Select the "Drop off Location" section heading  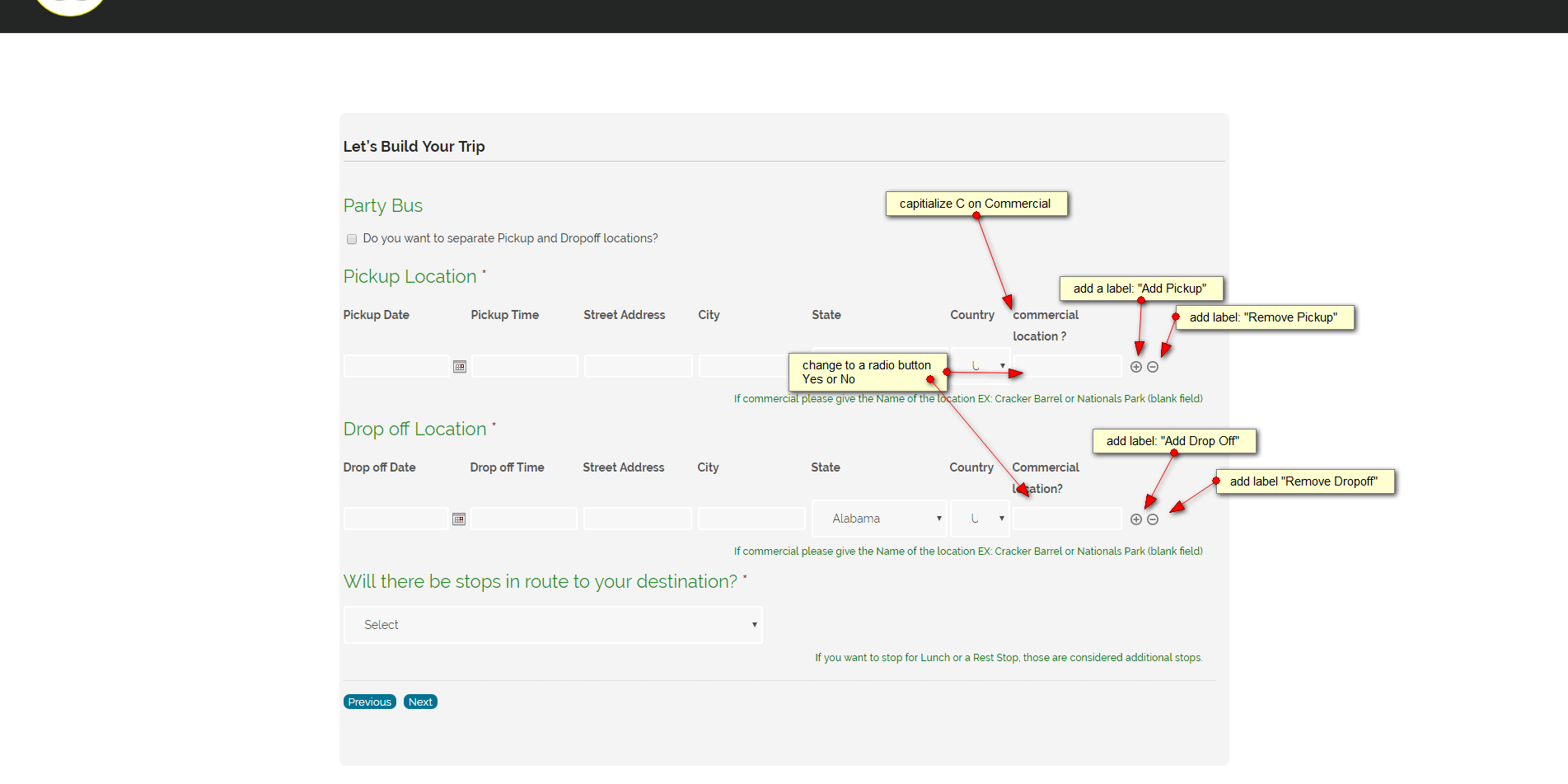pyautogui.click(x=414, y=430)
